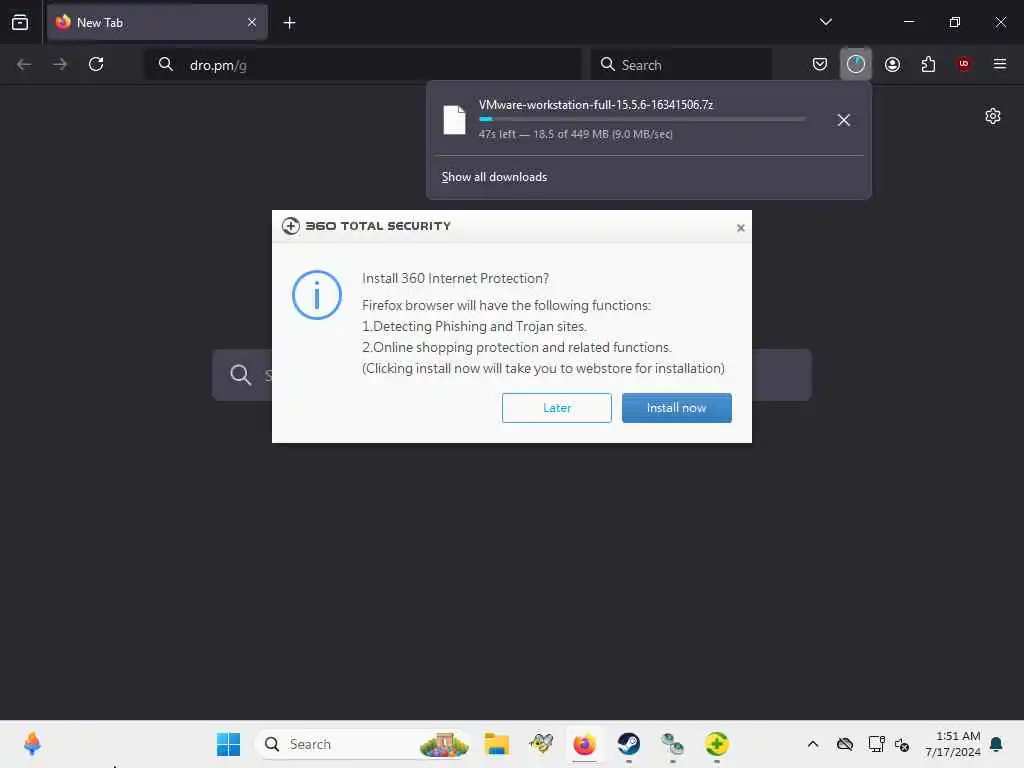
Task: Open the Extensions puzzle icon
Action: tap(928, 64)
